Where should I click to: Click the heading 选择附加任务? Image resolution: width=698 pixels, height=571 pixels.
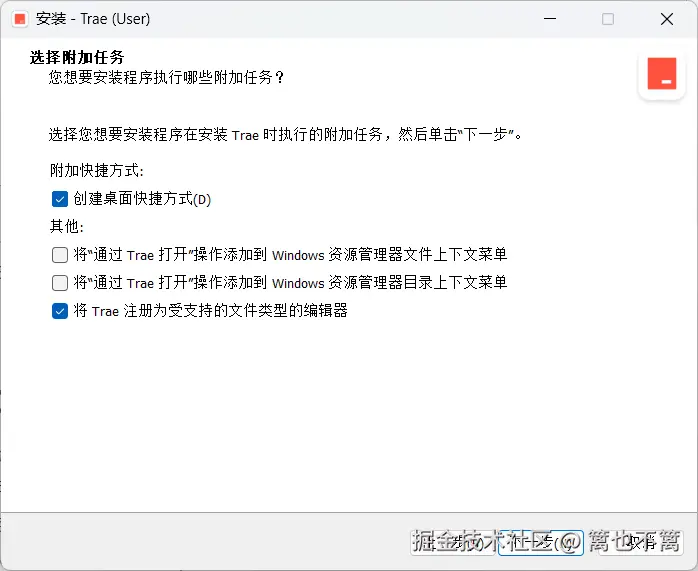(x=77, y=57)
